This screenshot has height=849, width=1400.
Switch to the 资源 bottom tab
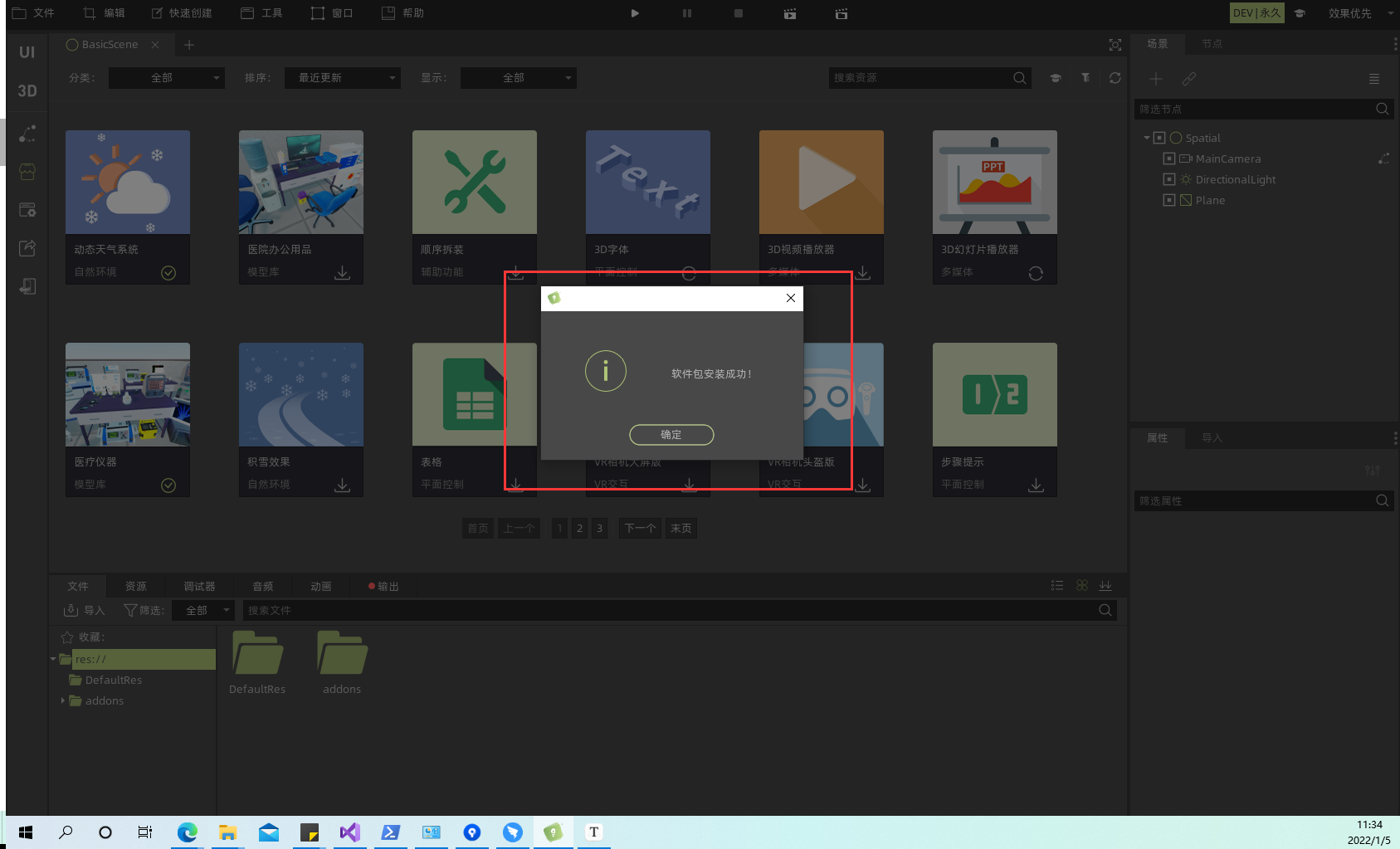pos(136,587)
